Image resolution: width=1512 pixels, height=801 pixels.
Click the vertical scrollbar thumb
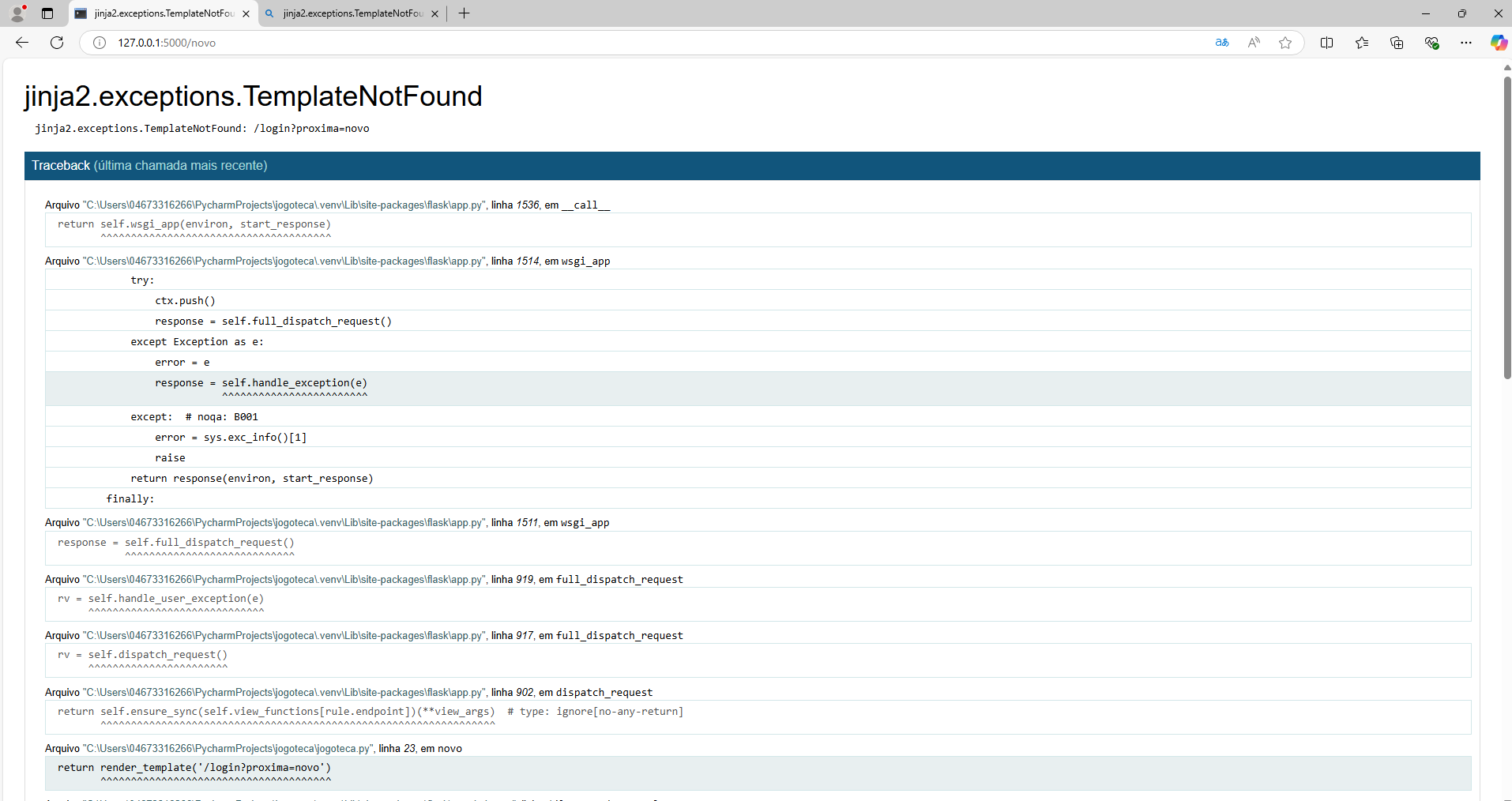coord(1507,228)
